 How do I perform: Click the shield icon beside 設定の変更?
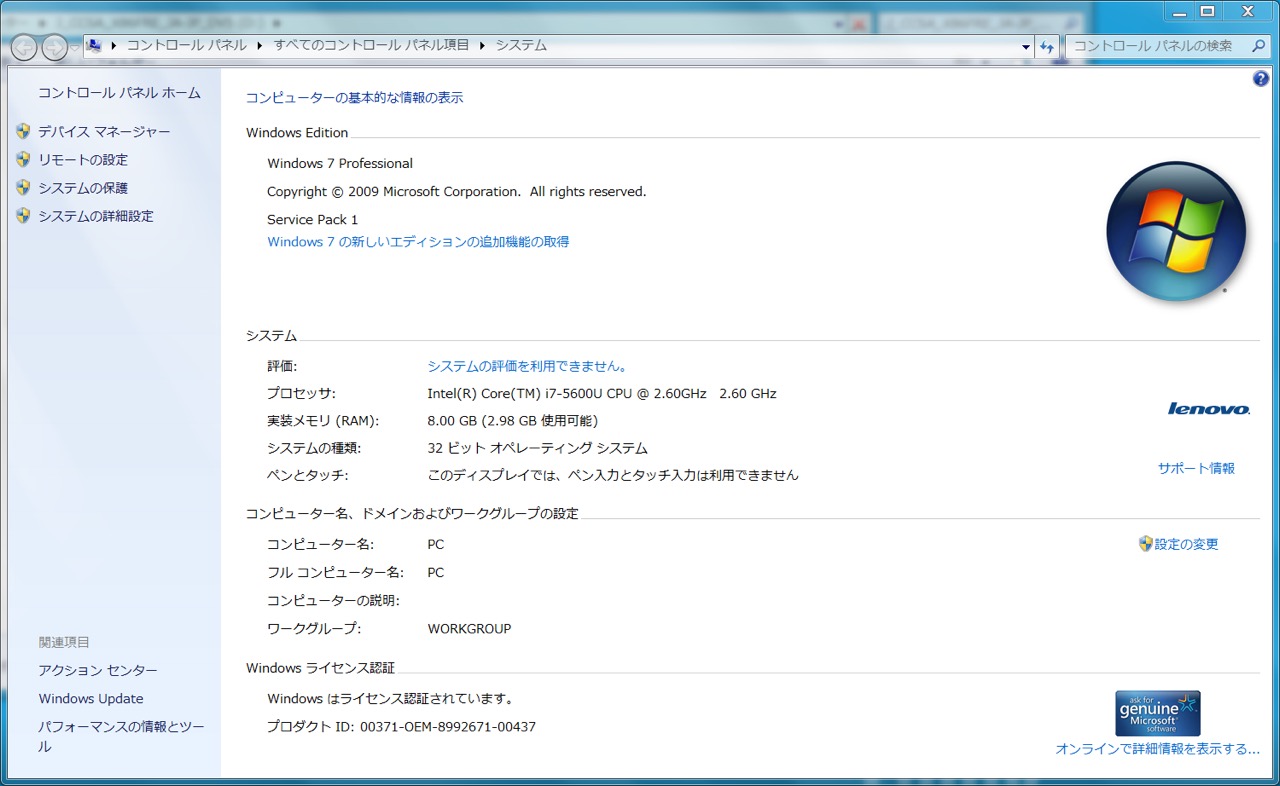[1146, 544]
